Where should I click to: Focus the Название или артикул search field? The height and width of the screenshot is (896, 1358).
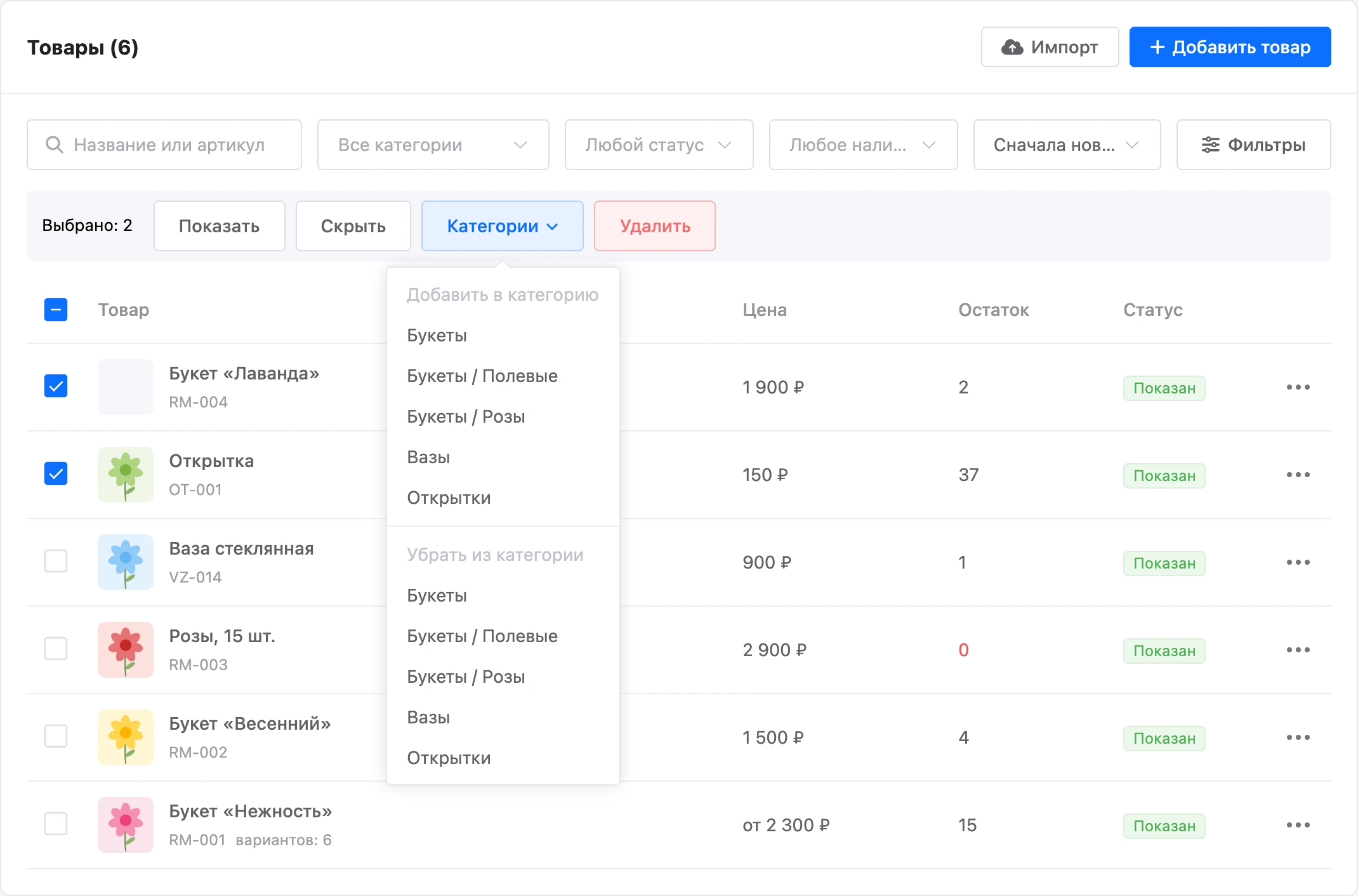coord(164,145)
